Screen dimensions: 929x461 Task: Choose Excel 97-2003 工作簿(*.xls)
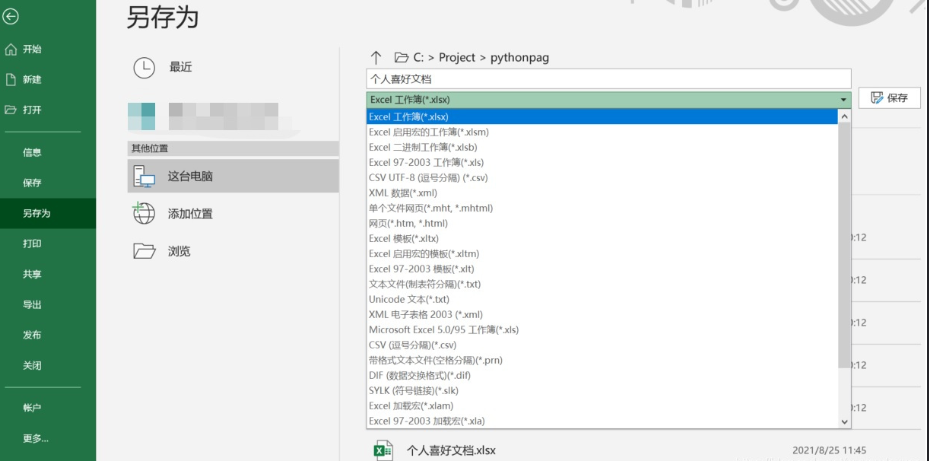(602, 162)
